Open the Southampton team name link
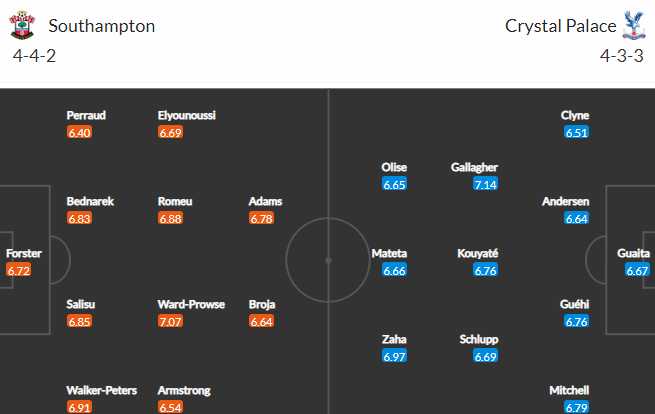Image resolution: width=655 pixels, height=414 pixels. click(x=102, y=26)
